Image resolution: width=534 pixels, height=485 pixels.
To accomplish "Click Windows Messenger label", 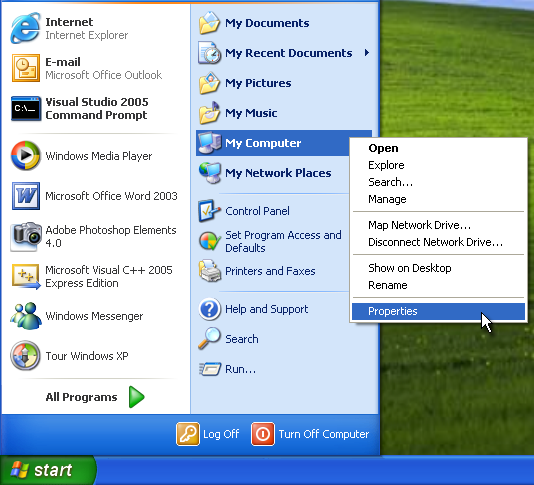I will point(94,316).
